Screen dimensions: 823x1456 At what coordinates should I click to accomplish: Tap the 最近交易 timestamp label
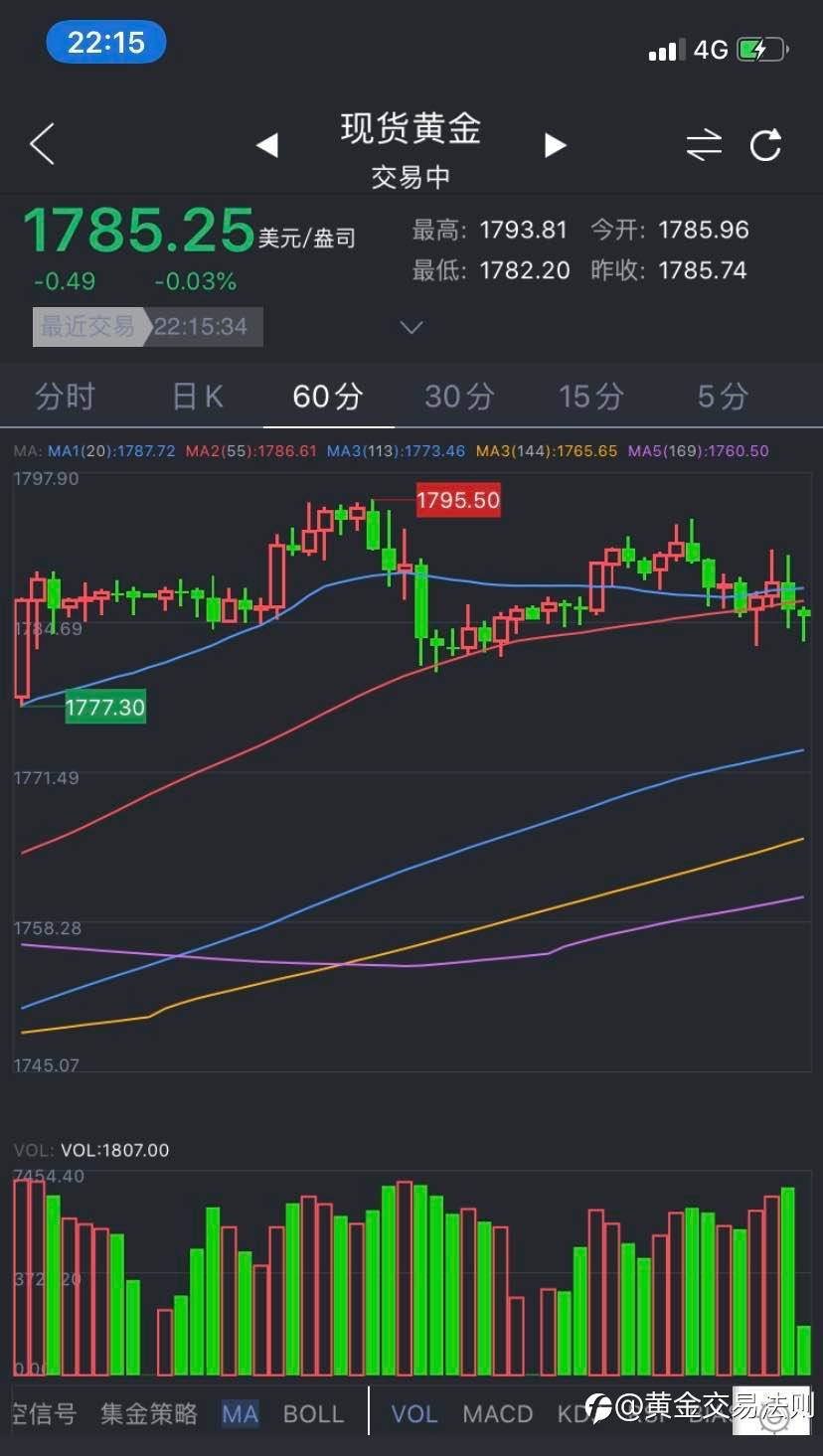pyautogui.click(x=148, y=327)
